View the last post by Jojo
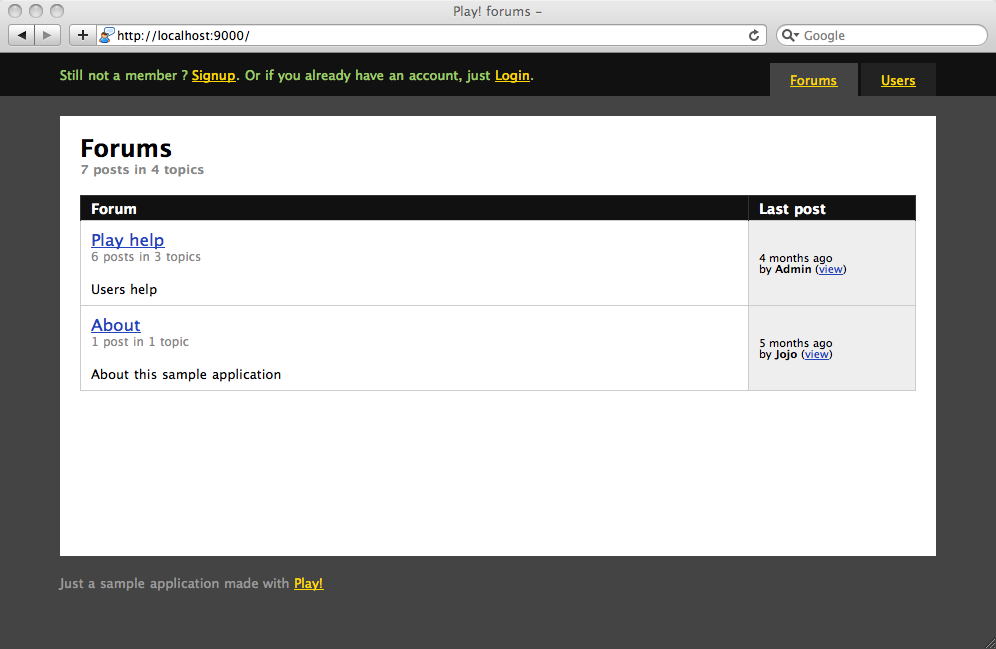Viewport: 996px width, 649px height. (816, 354)
